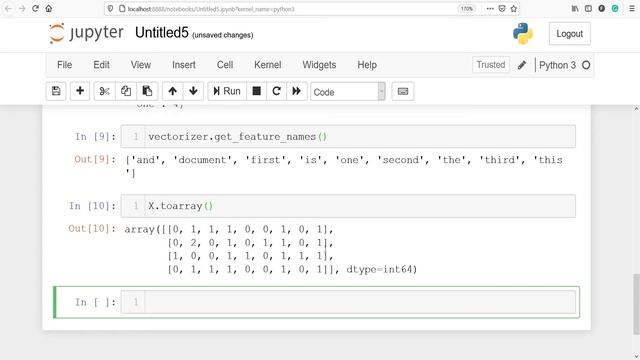Open the browser hamburger menu

[x=631, y=9]
